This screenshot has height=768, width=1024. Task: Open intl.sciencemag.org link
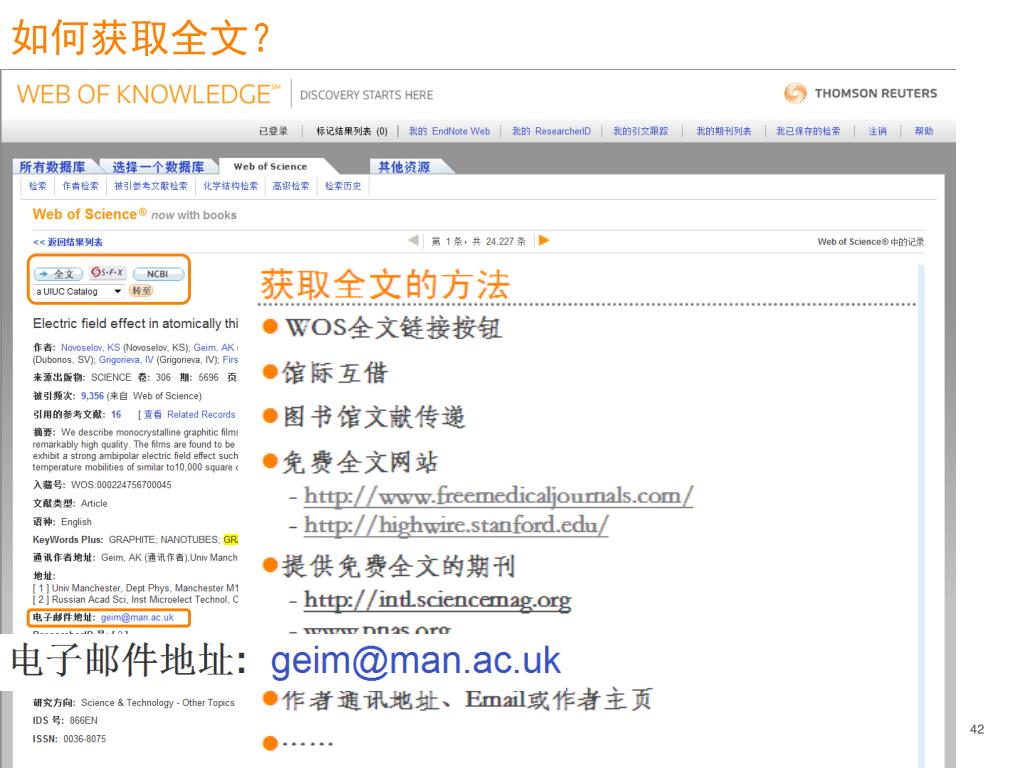tap(438, 600)
